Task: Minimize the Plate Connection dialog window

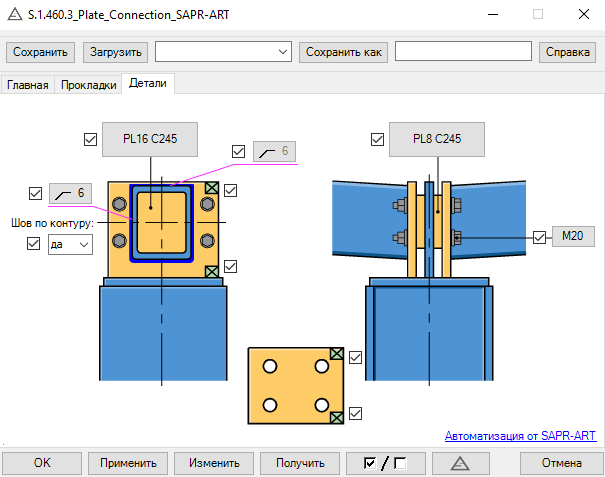Action: coord(493,15)
